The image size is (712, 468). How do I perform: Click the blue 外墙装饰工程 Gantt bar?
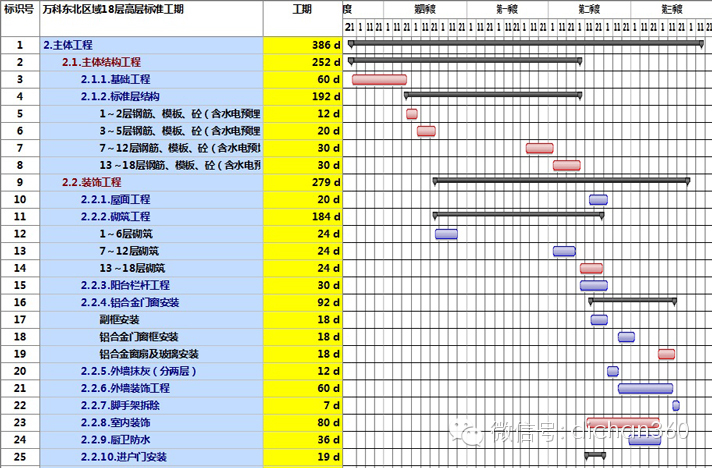click(x=645, y=389)
